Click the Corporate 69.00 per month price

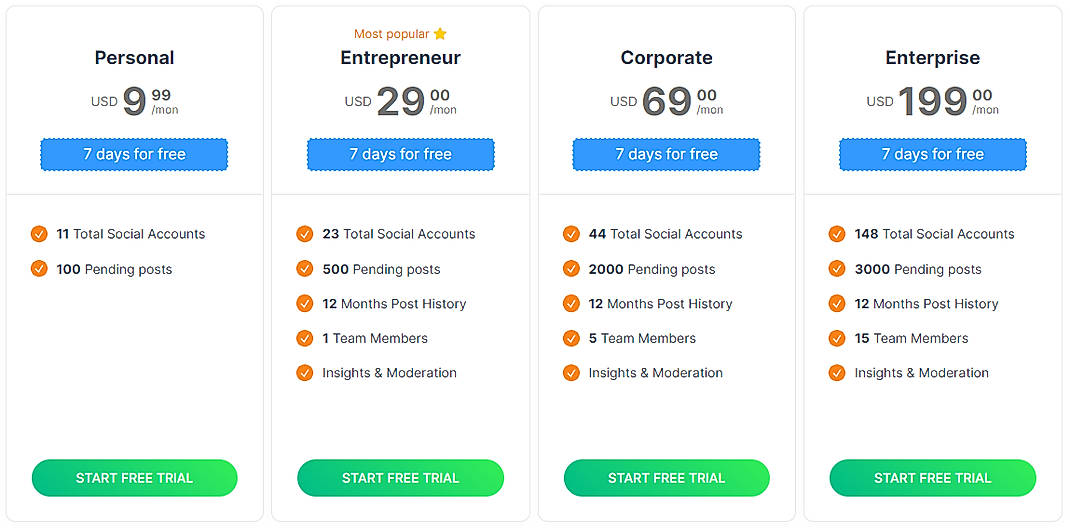point(667,101)
